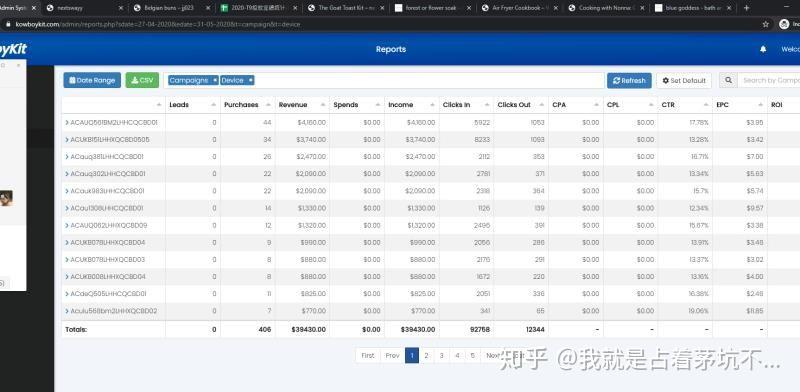The height and width of the screenshot is (392, 800).
Task: Expand the campaign row with 12 purchases
Action: click(x=67, y=225)
